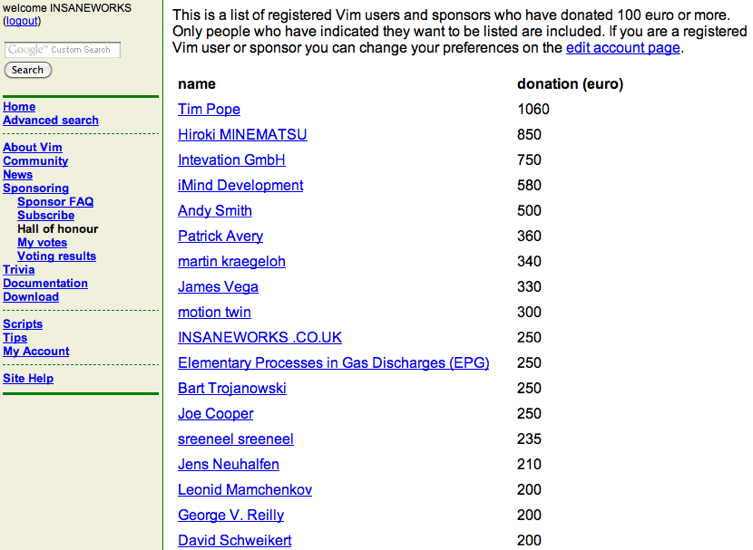The width and height of the screenshot is (753, 550).
Task: Open Andy Smith link
Action: 215,211
